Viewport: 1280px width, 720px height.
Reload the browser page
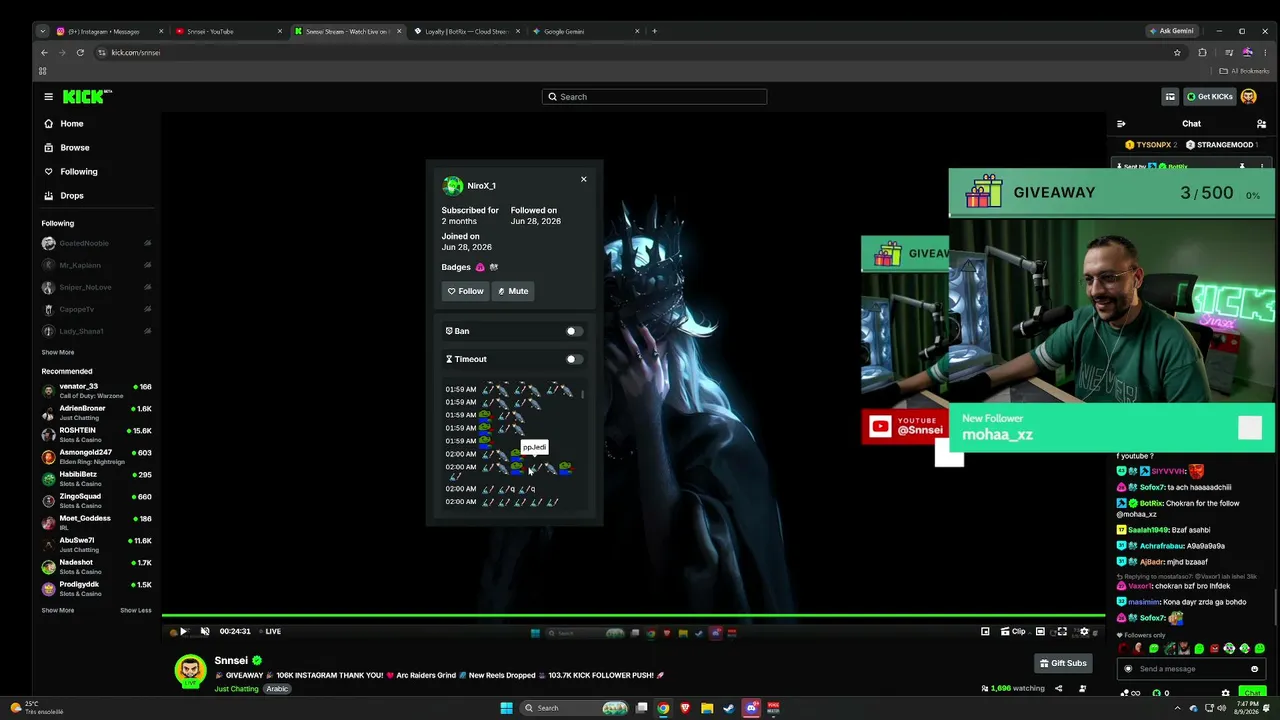point(80,52)
